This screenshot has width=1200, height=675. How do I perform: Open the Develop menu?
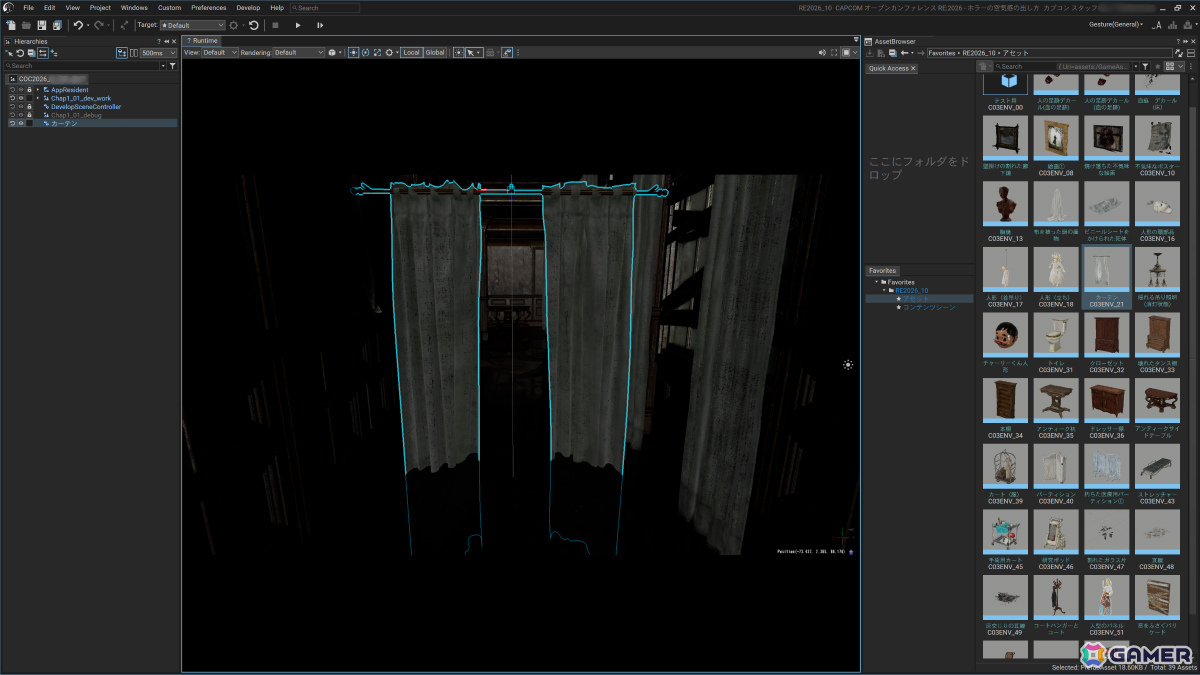pyautogui.click(x=248, y=8)
